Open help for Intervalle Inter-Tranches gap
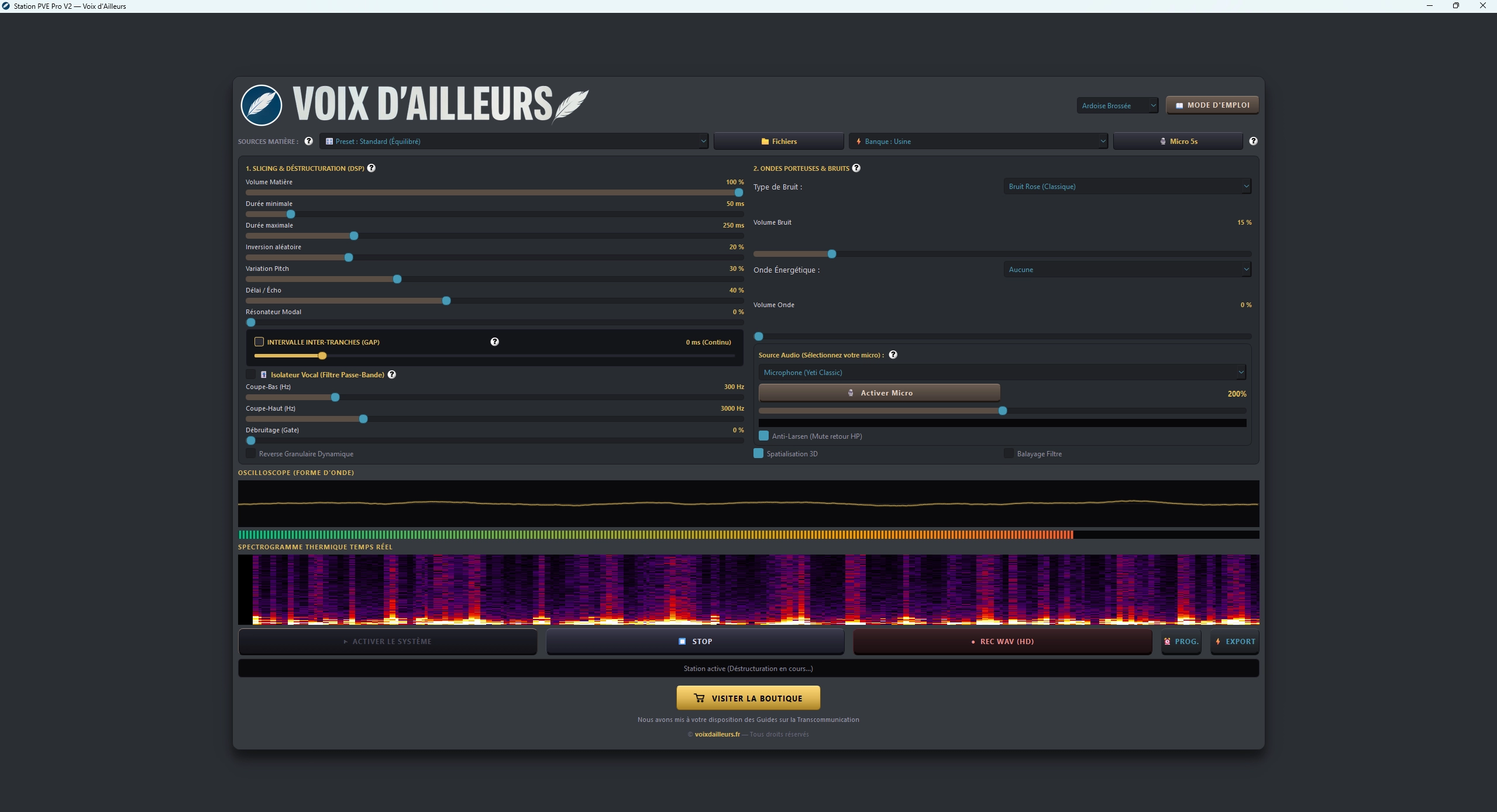The height and width of the screenshot is (812, 1497). click(494, 342)
